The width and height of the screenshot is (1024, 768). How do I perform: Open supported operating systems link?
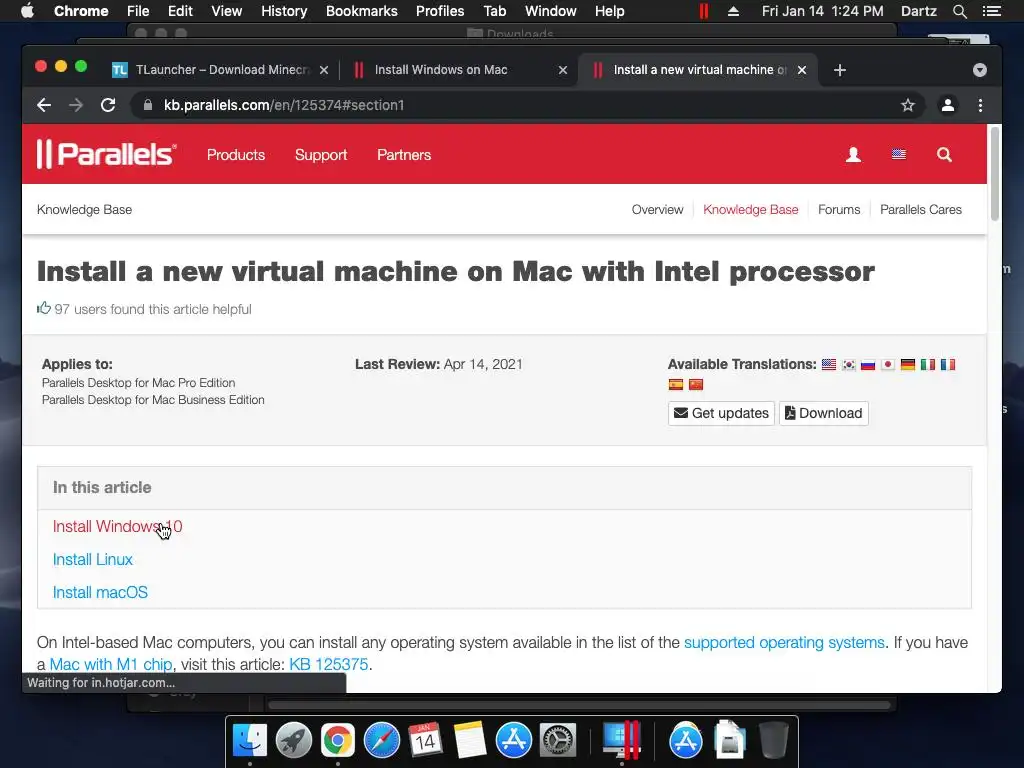(784, 643)
